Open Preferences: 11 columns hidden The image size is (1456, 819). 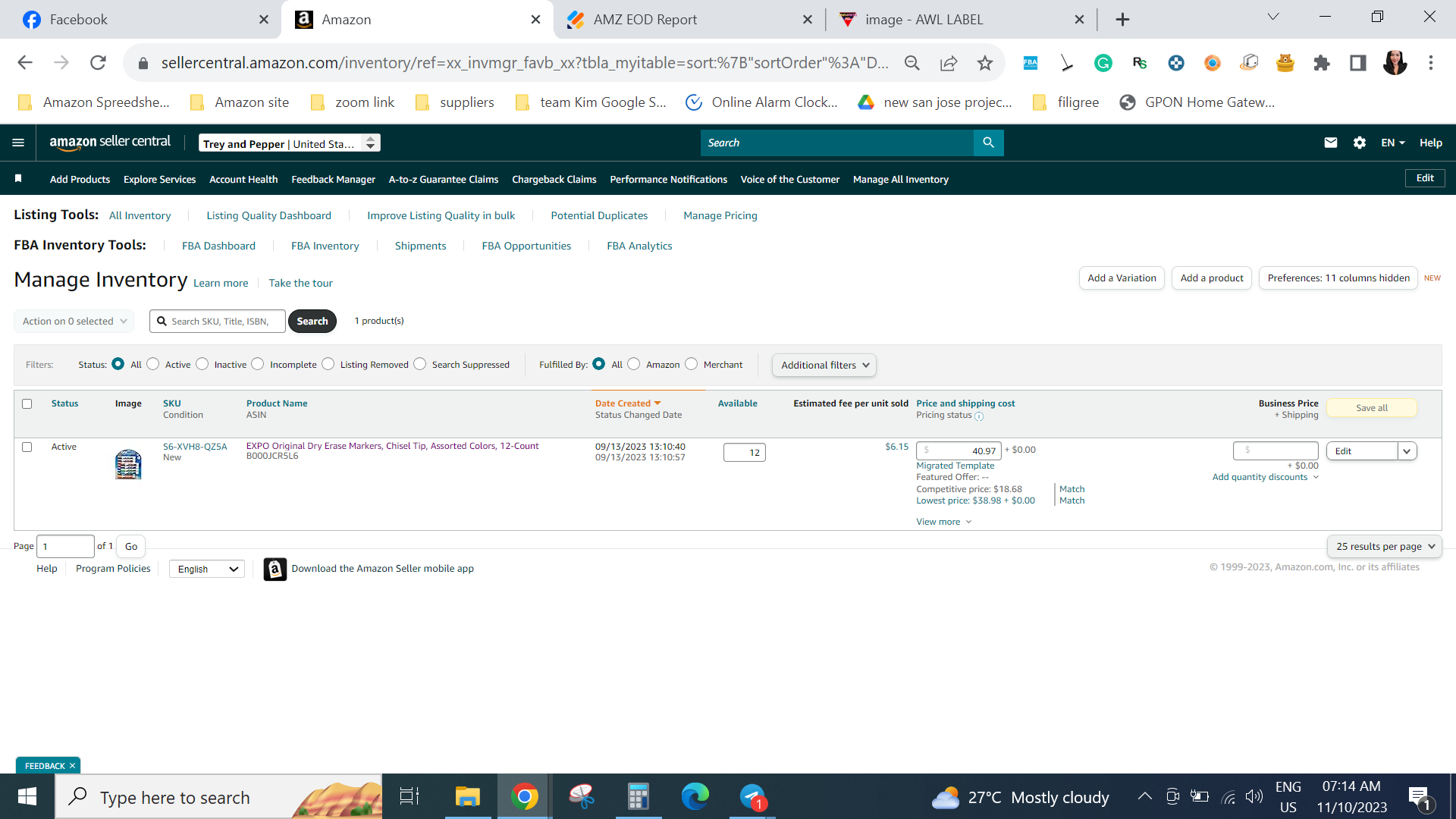click(1338, 278)
